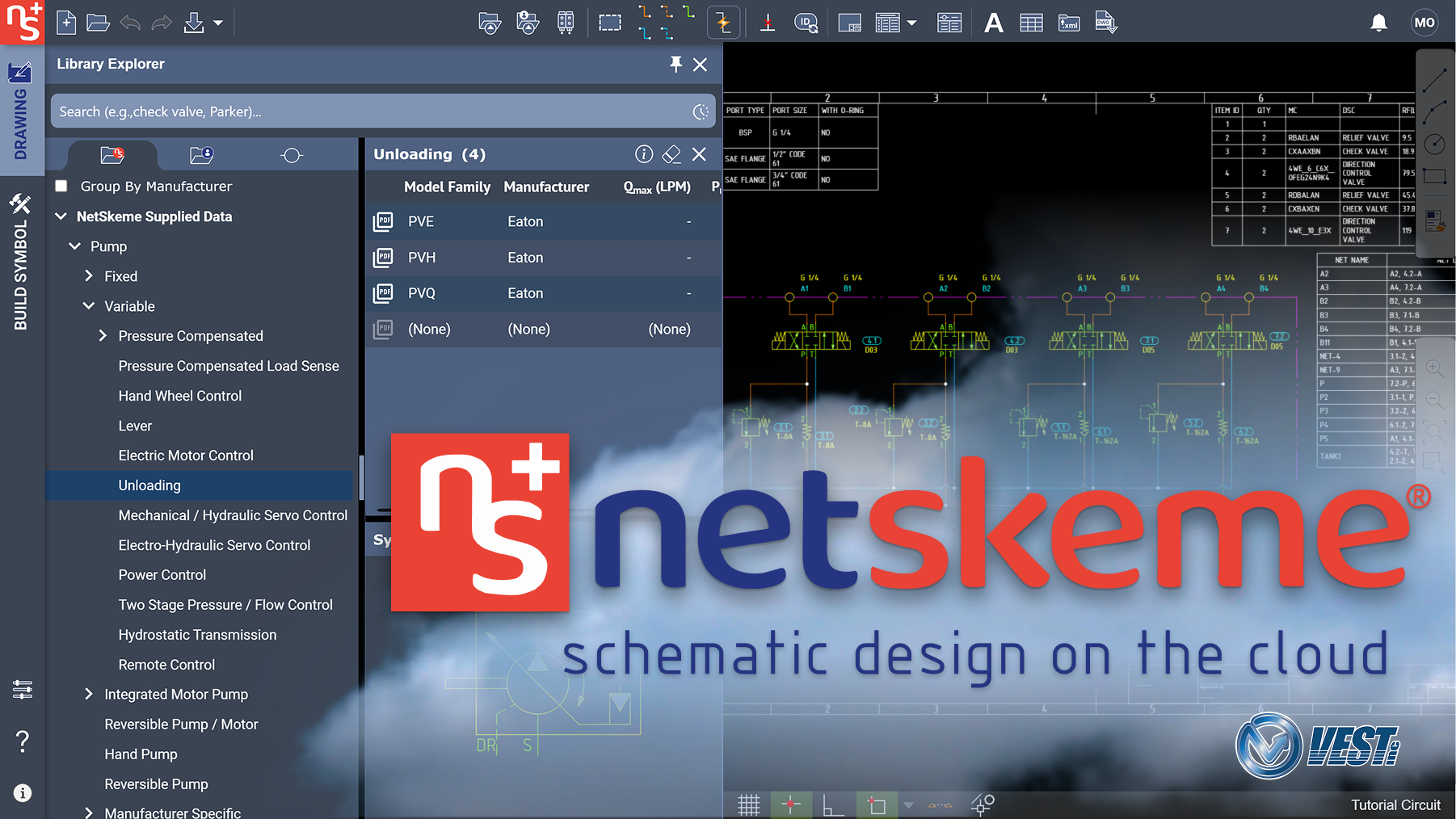Screen dimensions: 1456x819
Task: Close the Library Explorer panel
Action: (x=701, y=65)
